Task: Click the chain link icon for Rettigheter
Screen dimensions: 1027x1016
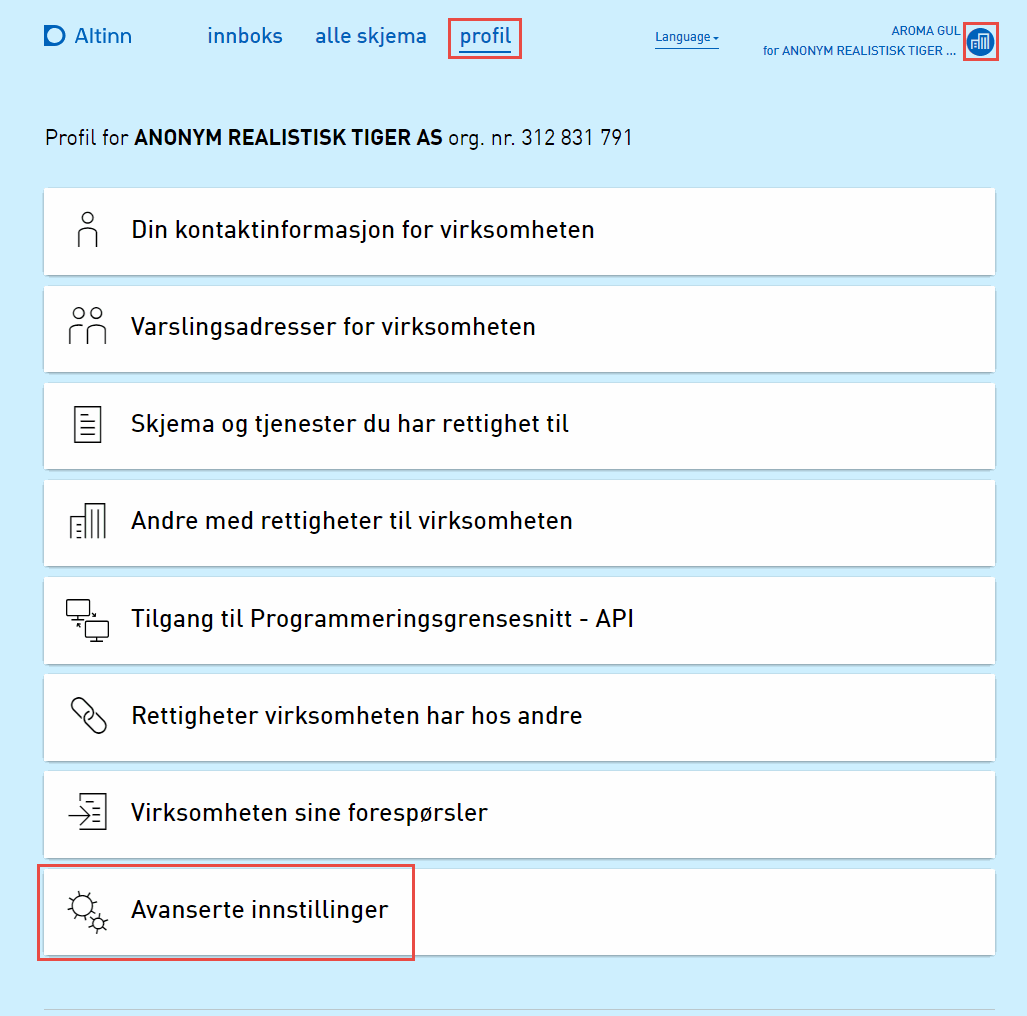Action: 88,716
